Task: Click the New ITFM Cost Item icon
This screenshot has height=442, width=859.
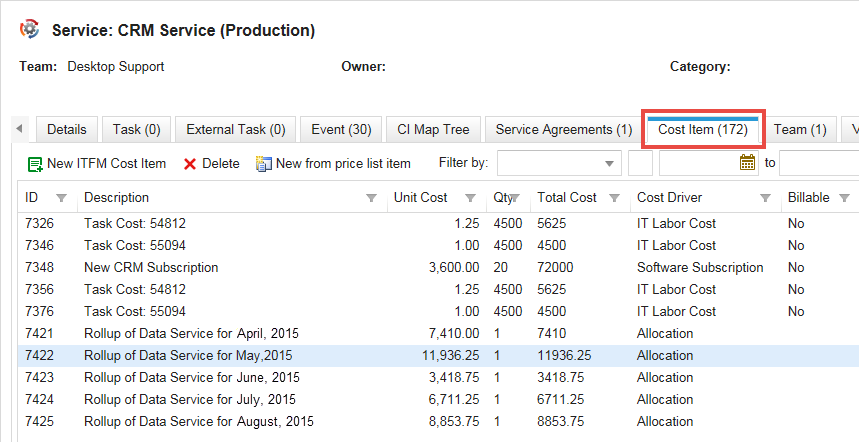Action: [x=35, y=164]
